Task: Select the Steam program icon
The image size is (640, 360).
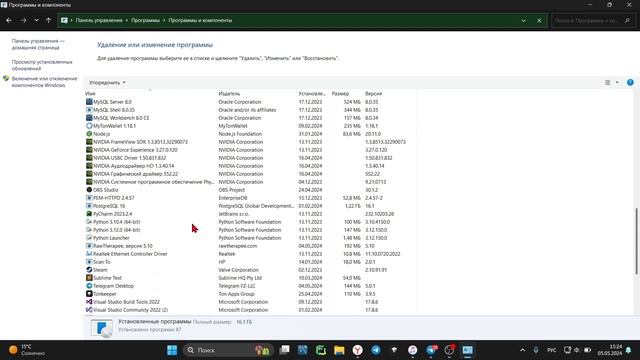Action: tap(89, 270)
